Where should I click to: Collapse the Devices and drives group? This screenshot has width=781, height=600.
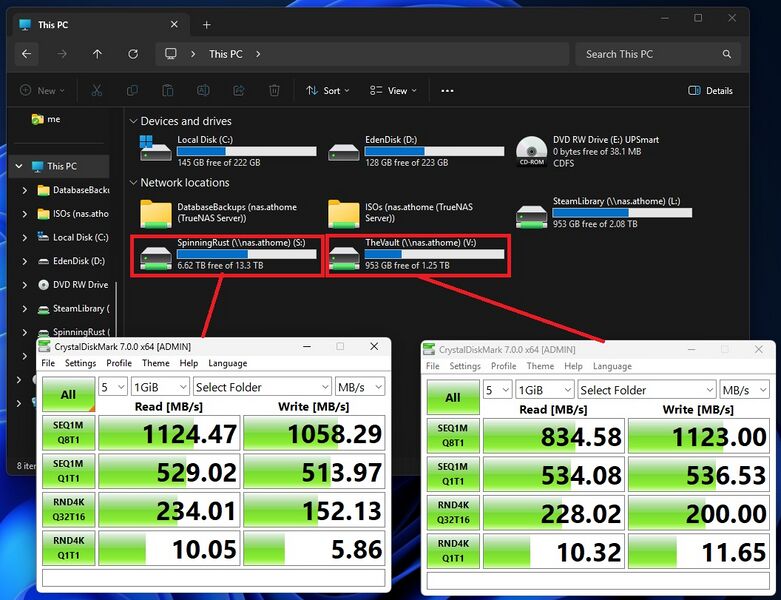(x=134, y=121)
